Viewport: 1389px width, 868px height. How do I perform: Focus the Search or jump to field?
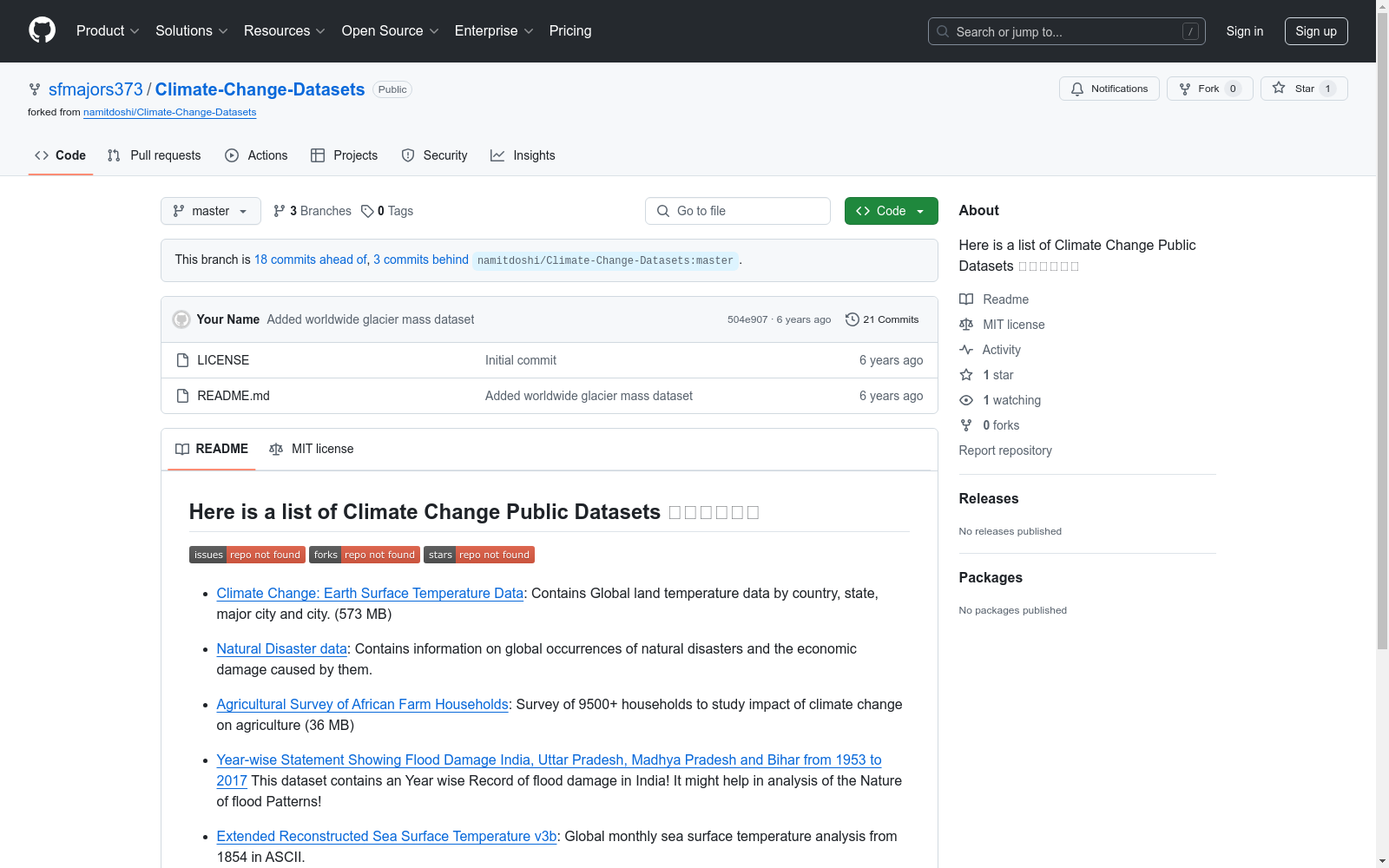(x=1066, y=31)
